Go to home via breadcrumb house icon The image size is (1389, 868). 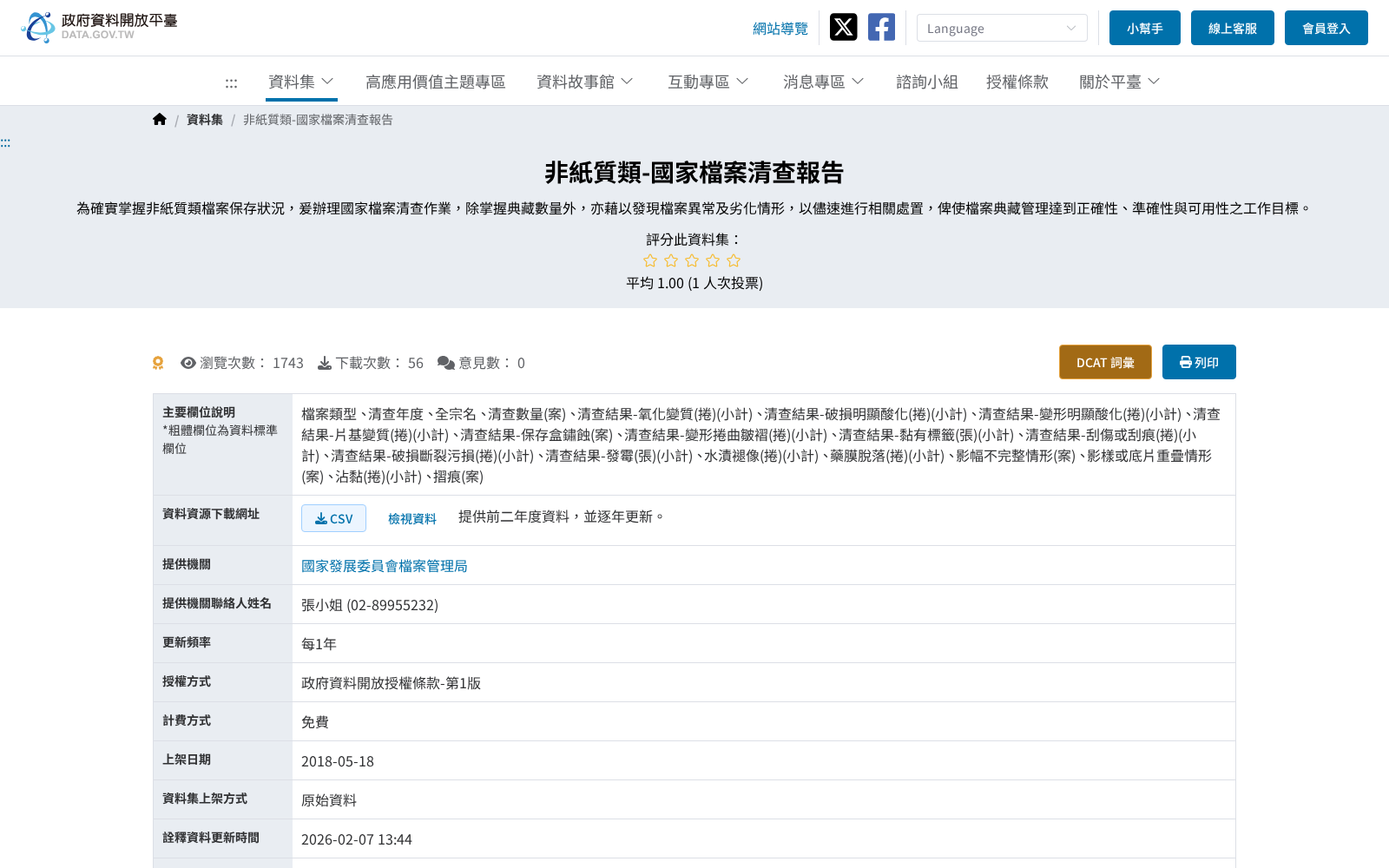coord(160,120)
